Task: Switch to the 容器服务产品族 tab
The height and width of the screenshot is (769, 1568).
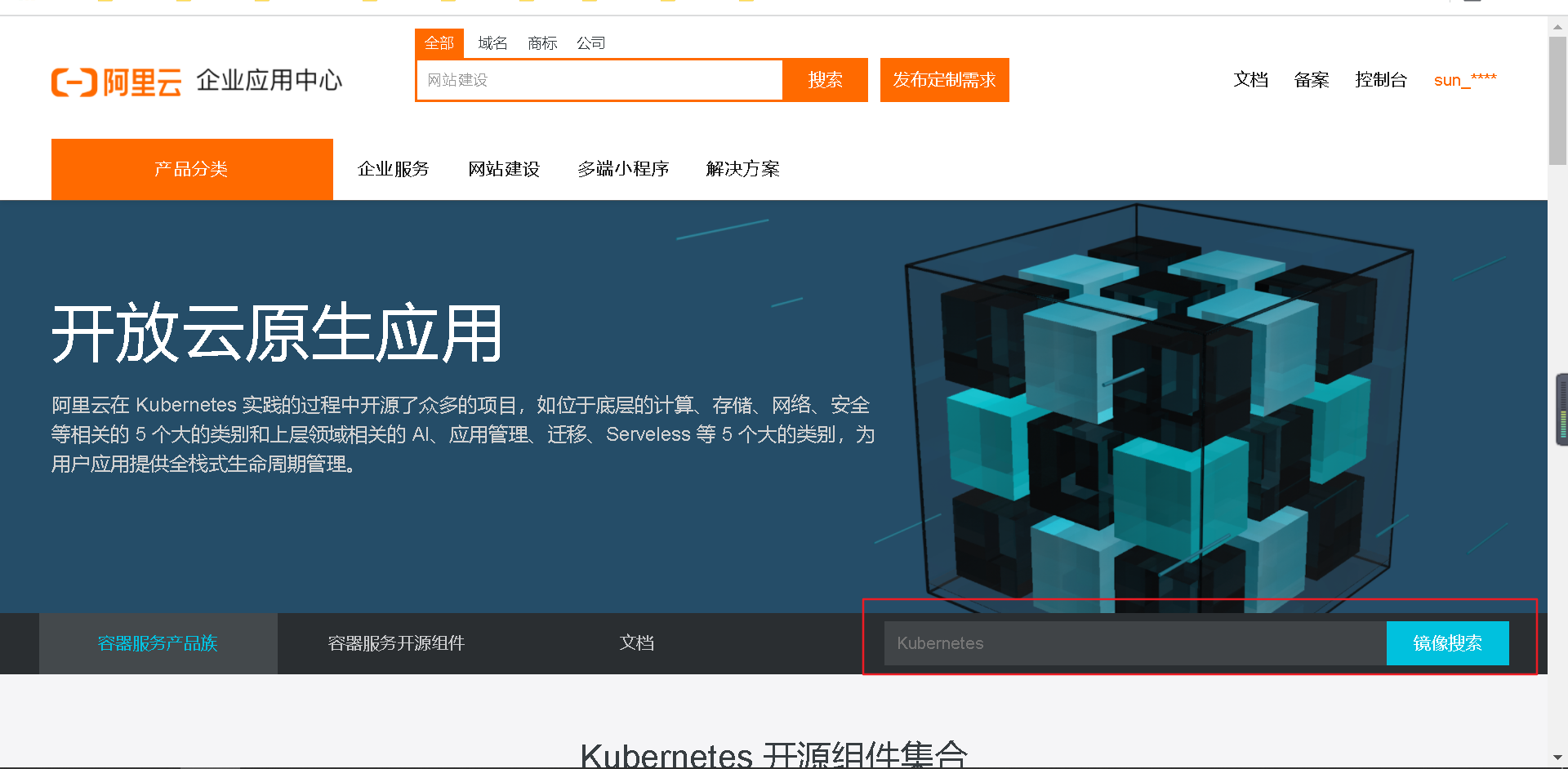Action: point(158,643)
